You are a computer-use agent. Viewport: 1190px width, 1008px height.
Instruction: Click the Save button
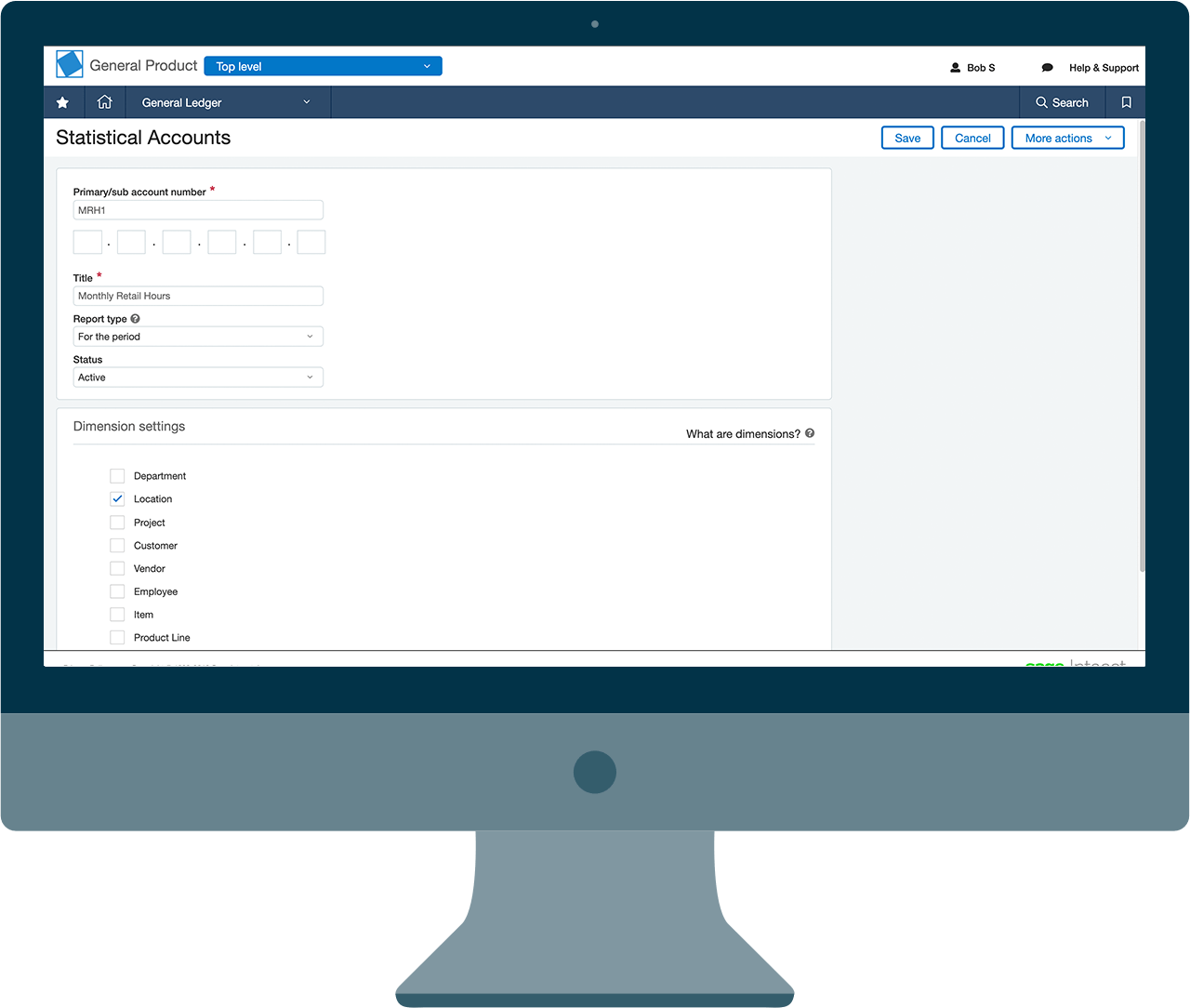tap(907, 139)
